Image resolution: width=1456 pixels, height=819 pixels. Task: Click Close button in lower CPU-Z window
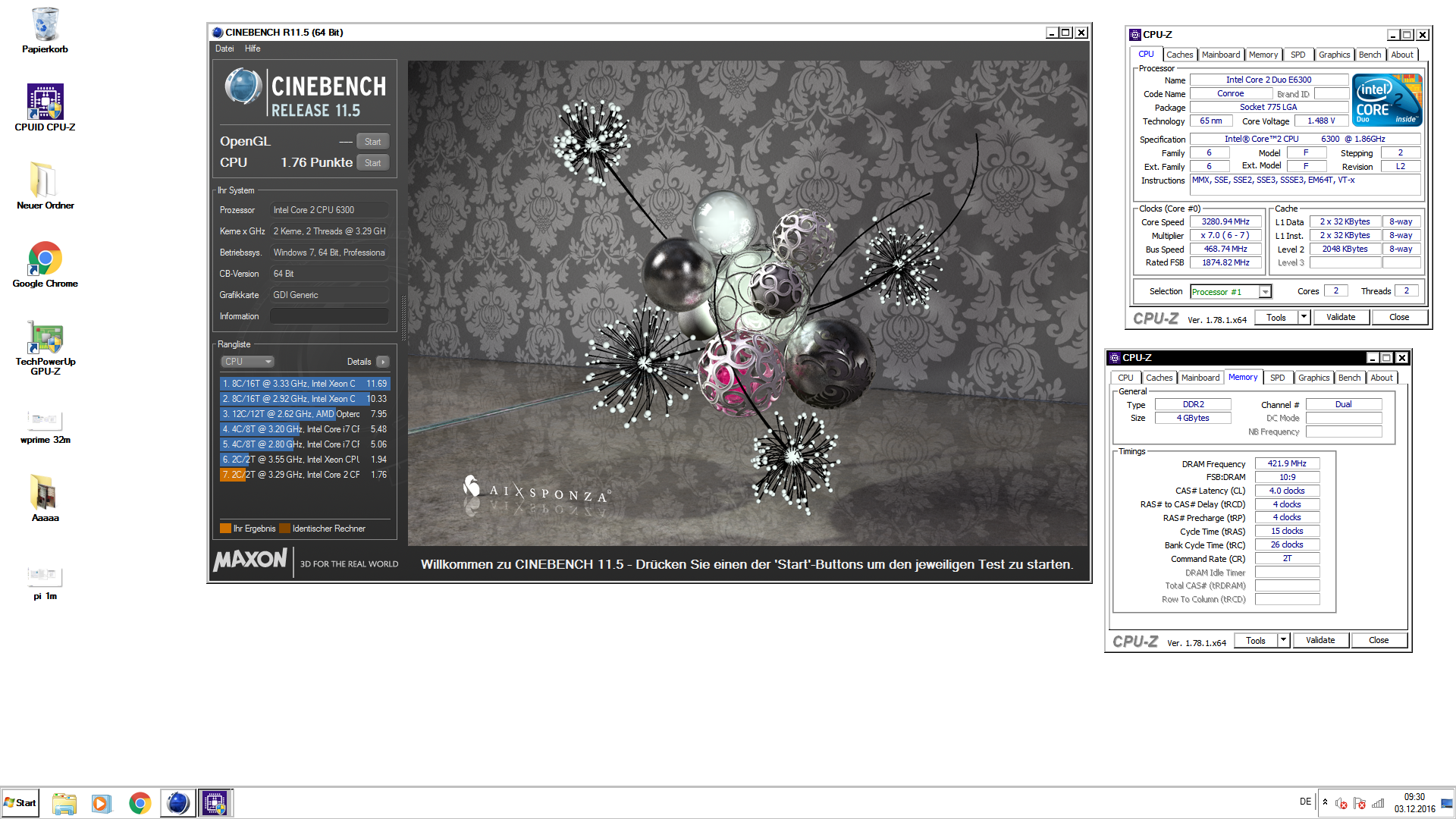(1379, 640)
